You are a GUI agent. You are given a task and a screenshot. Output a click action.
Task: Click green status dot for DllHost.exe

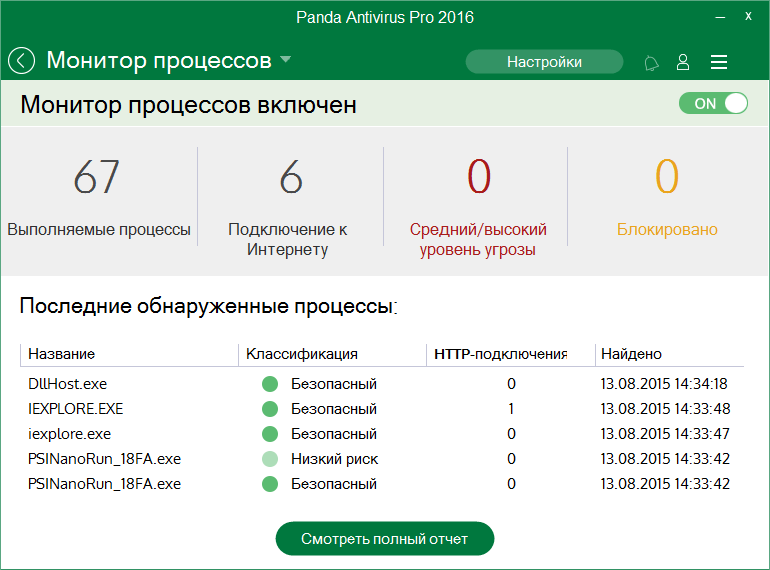[x=270, y=384]
